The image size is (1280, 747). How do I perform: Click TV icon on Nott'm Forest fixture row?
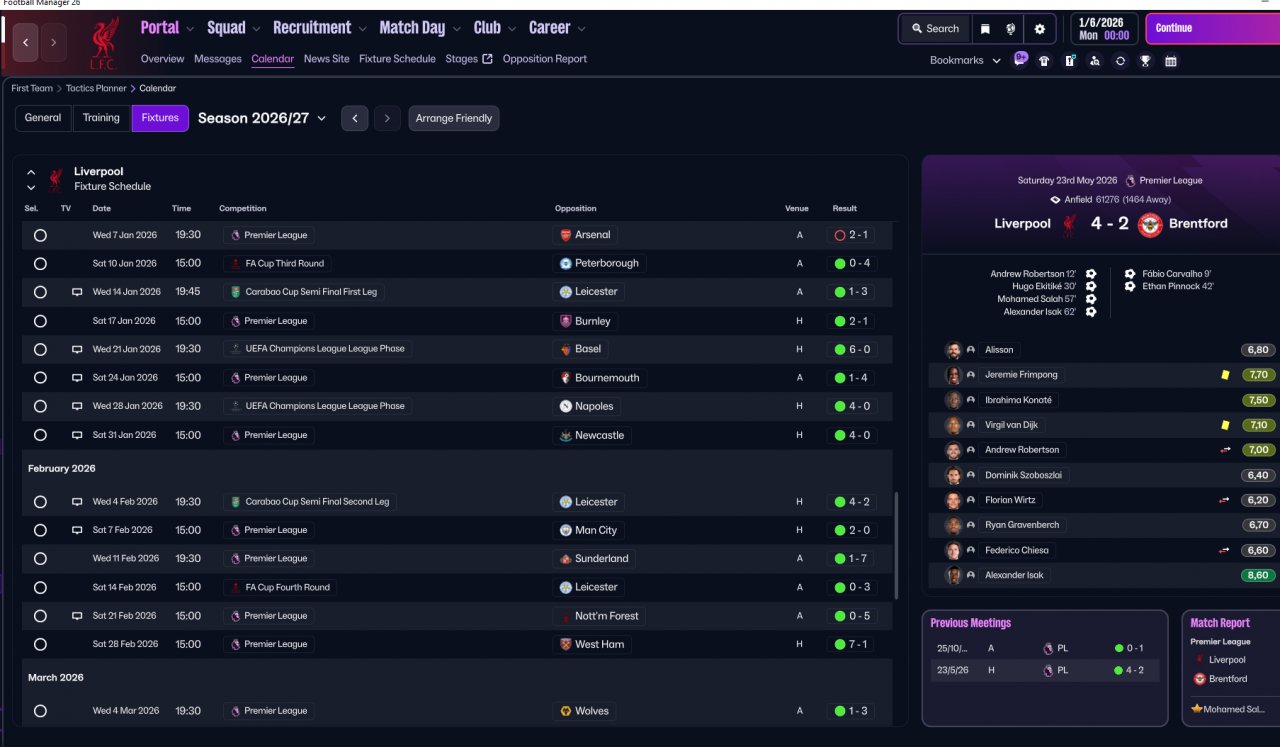coord(77,616)
